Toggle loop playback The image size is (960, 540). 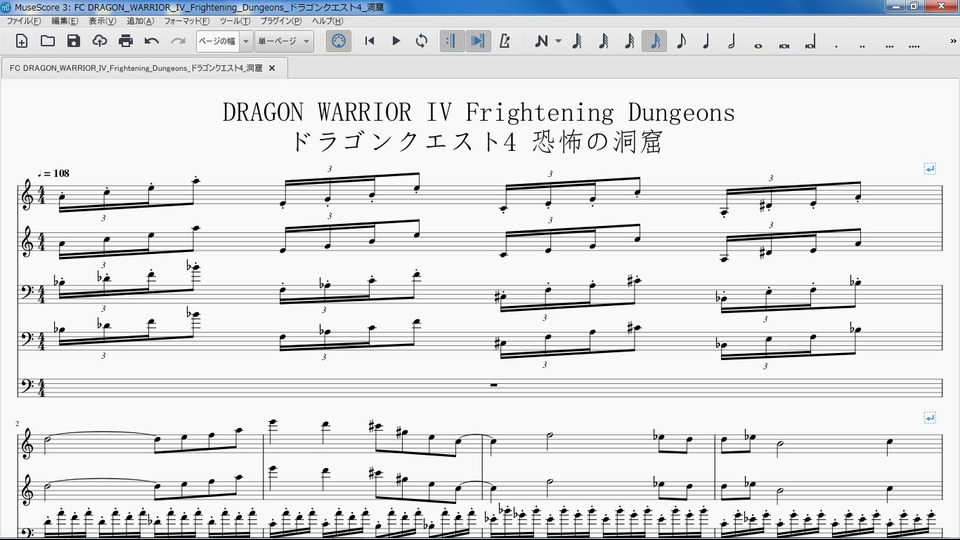point(421,41)
